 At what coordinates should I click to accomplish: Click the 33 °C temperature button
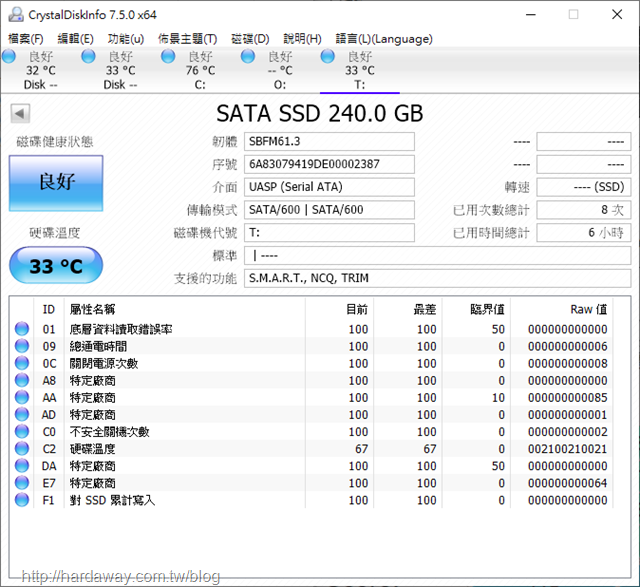point(56,265)
